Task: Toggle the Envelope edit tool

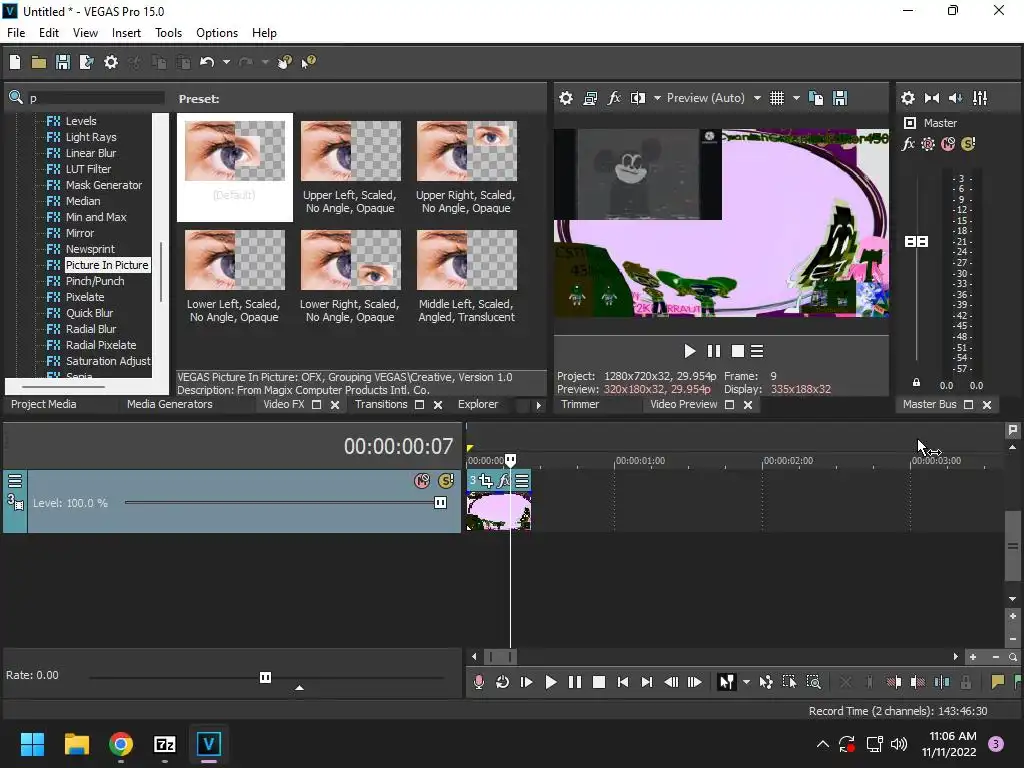Action: click(765, 682)
